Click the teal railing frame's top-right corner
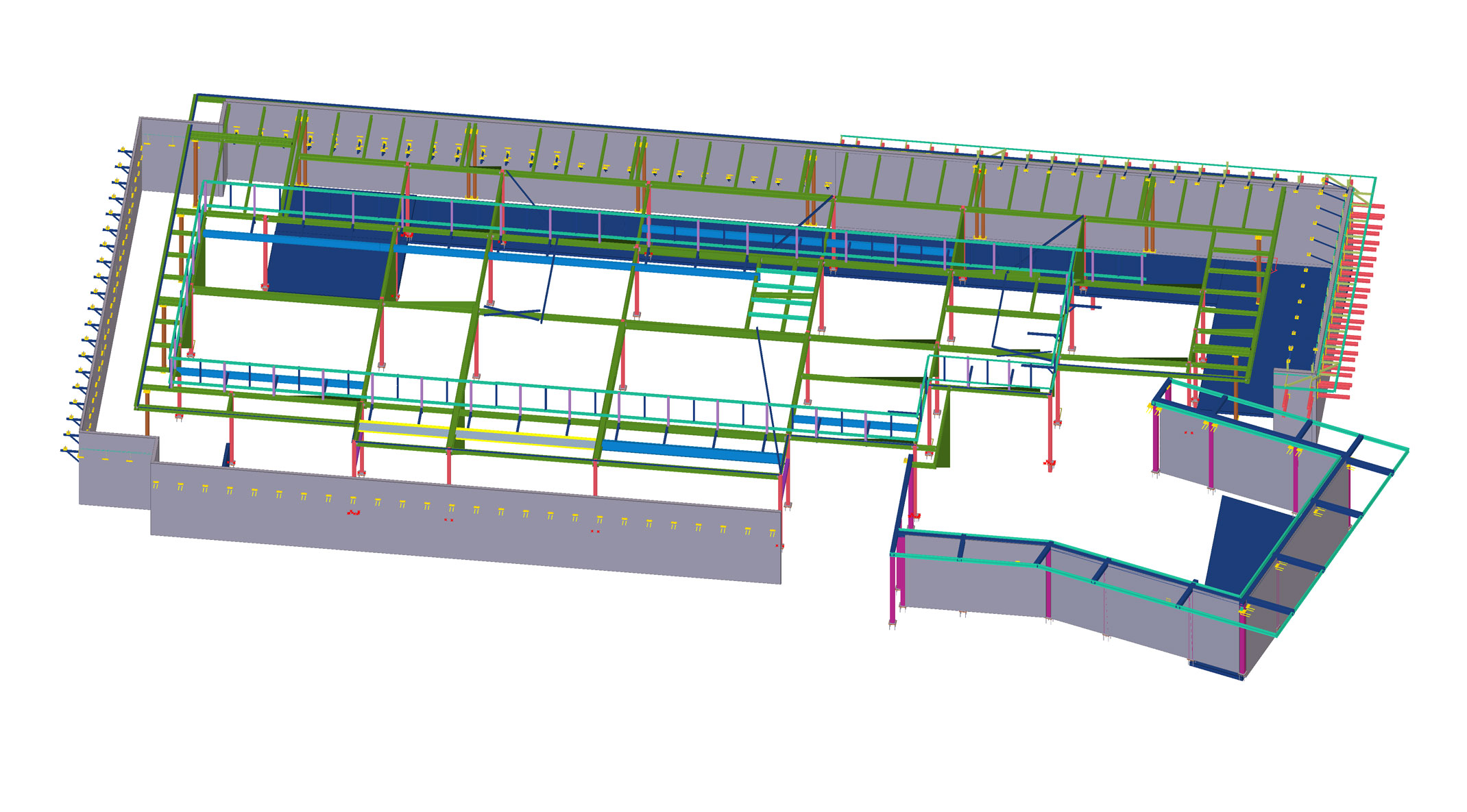Image resolution: width=1467 pixels, height=812 pixels. click(1374, 178)
